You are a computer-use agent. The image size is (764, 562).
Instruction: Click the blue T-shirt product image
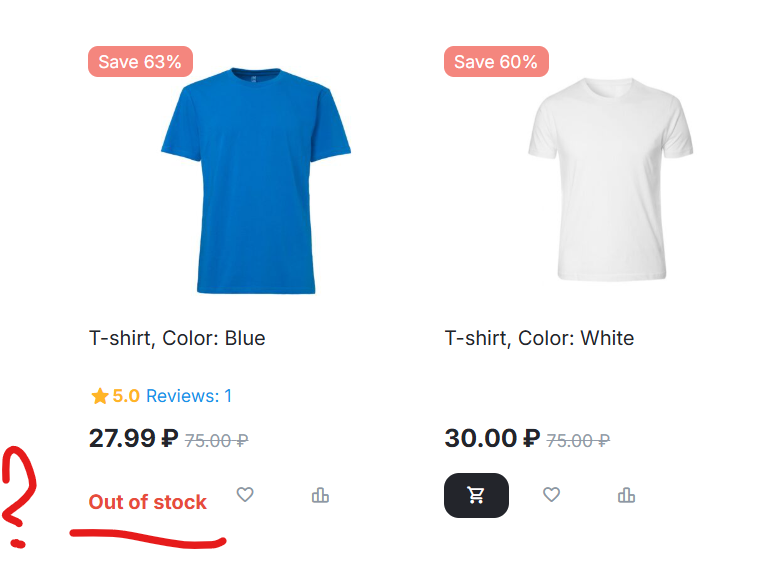coord(256,180)
